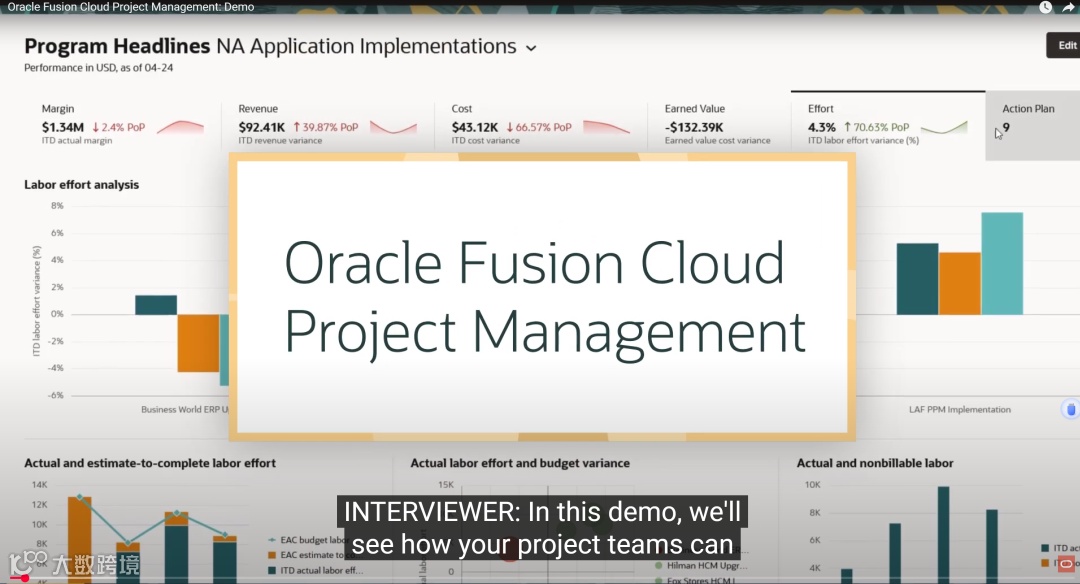Image resolution: width=1080 pixels, height=584 pixels.
Task: Select the Margin headline tile
Action: click(123, 124)
